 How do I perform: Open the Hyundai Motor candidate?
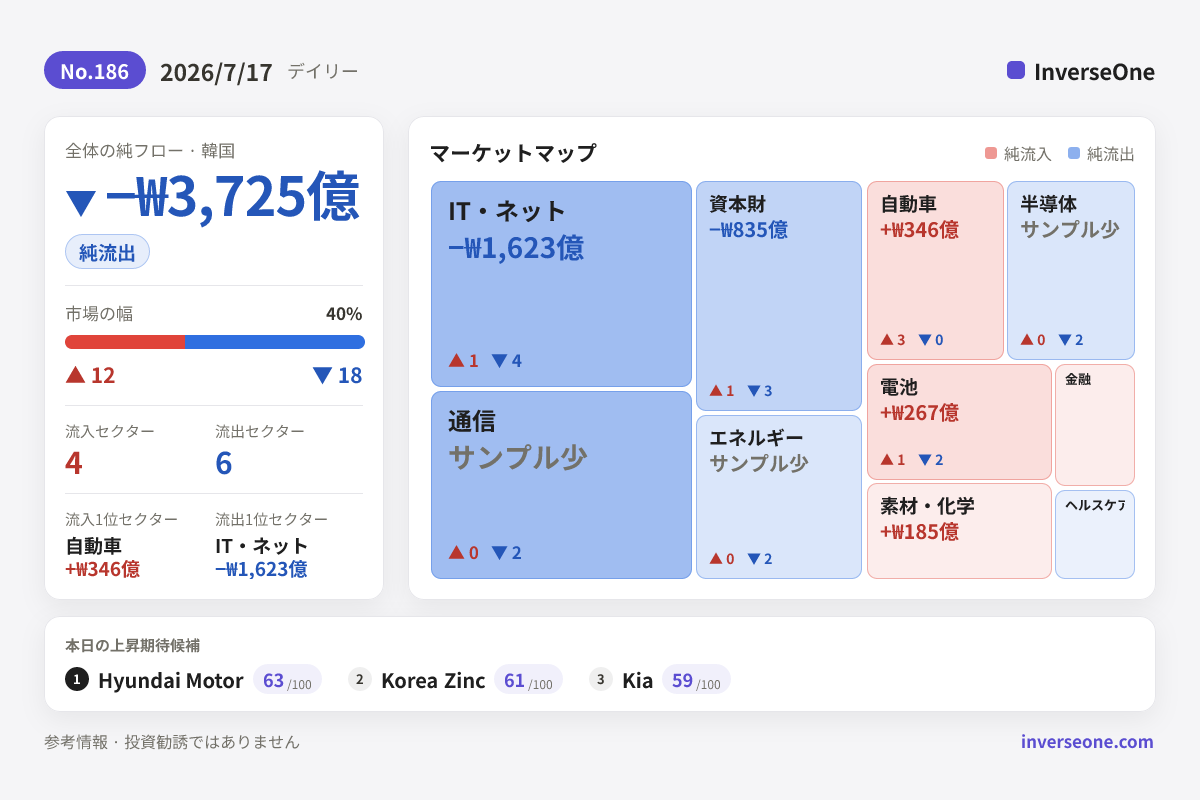click(171, 680)
